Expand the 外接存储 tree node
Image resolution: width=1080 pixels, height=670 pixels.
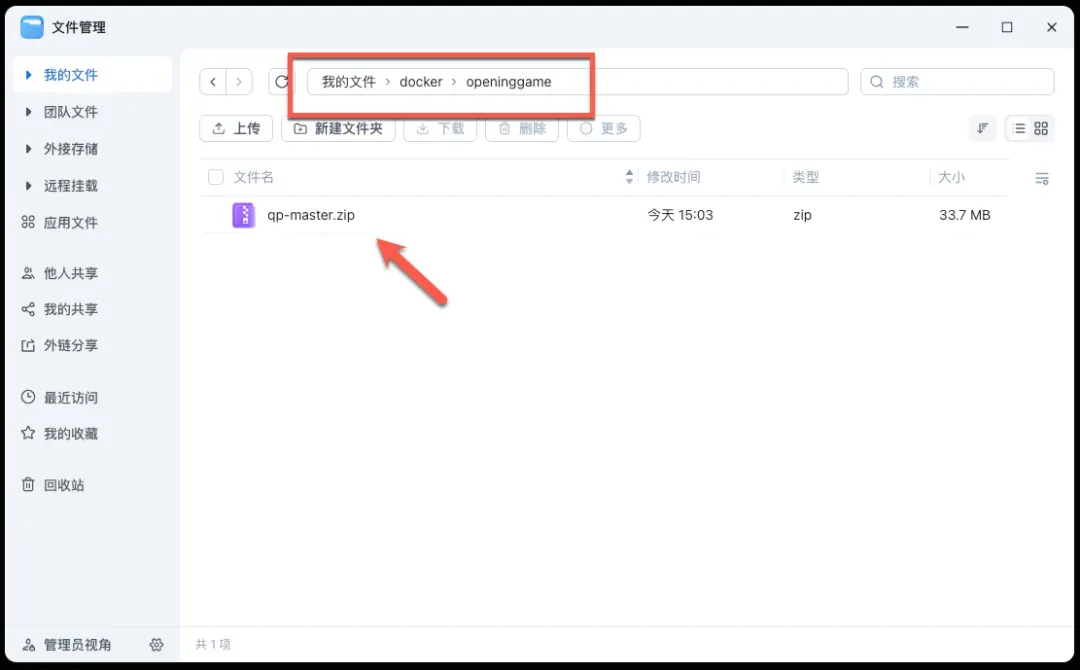[29, 149]
